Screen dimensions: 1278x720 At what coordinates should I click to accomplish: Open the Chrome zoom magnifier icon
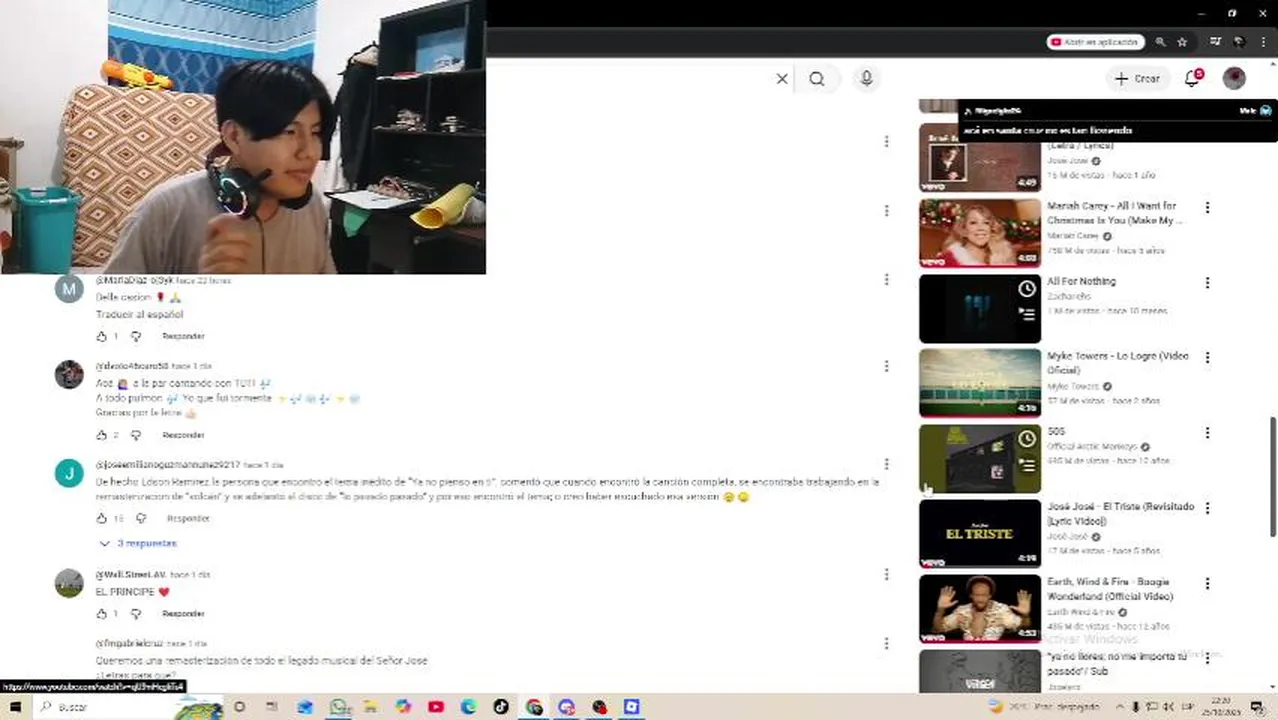click(x=1160, y=42)
